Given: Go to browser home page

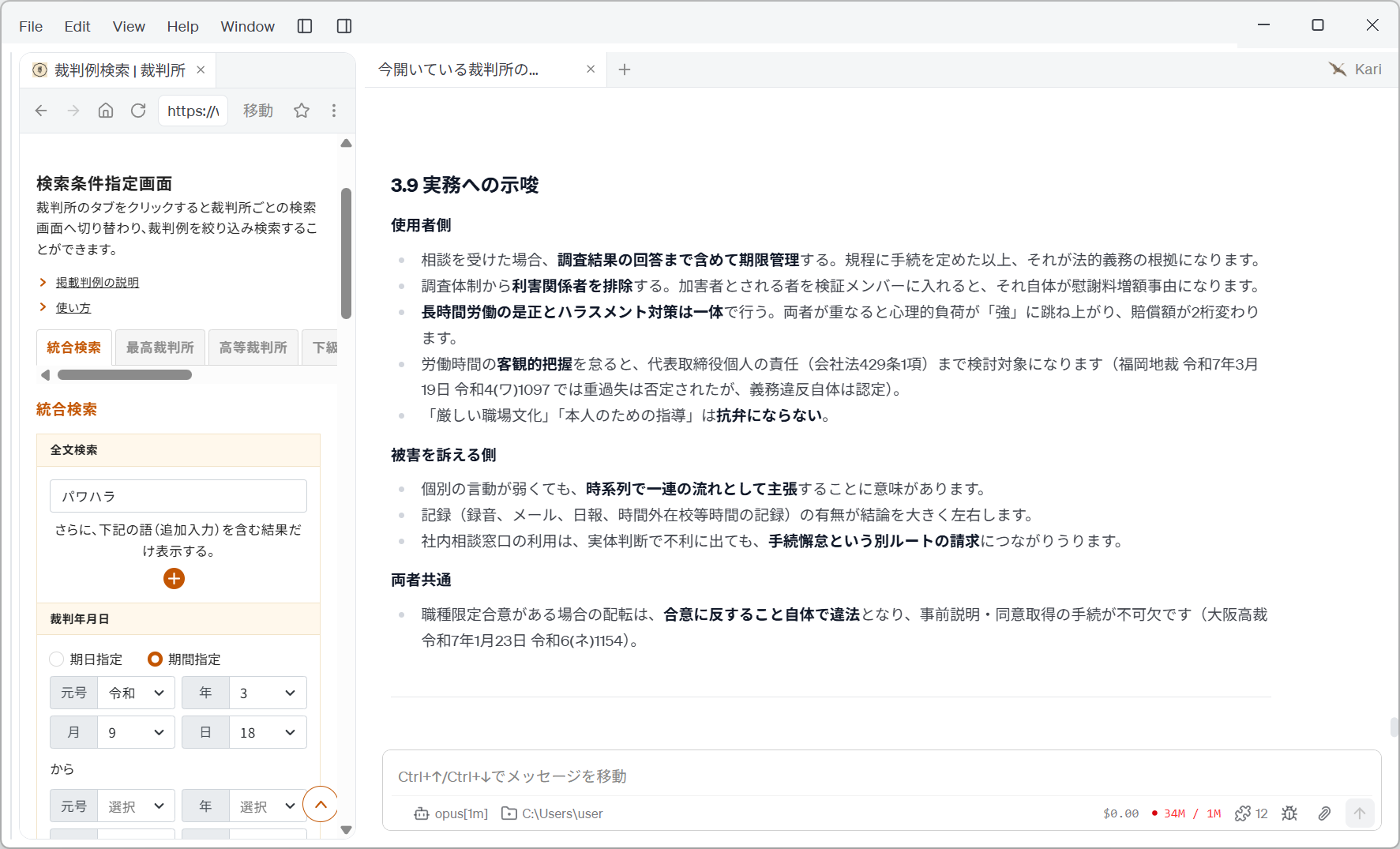Looking at the screenshot, I should pyautogui.click(x=106, y=111).
